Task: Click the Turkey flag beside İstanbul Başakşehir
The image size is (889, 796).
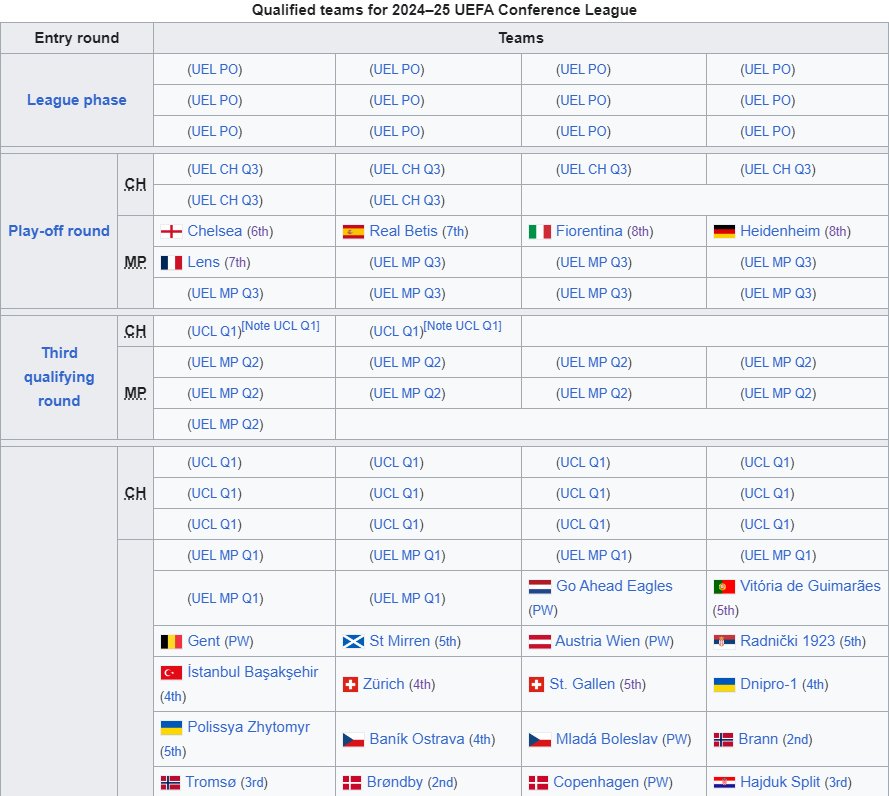Action: (171, 672)
